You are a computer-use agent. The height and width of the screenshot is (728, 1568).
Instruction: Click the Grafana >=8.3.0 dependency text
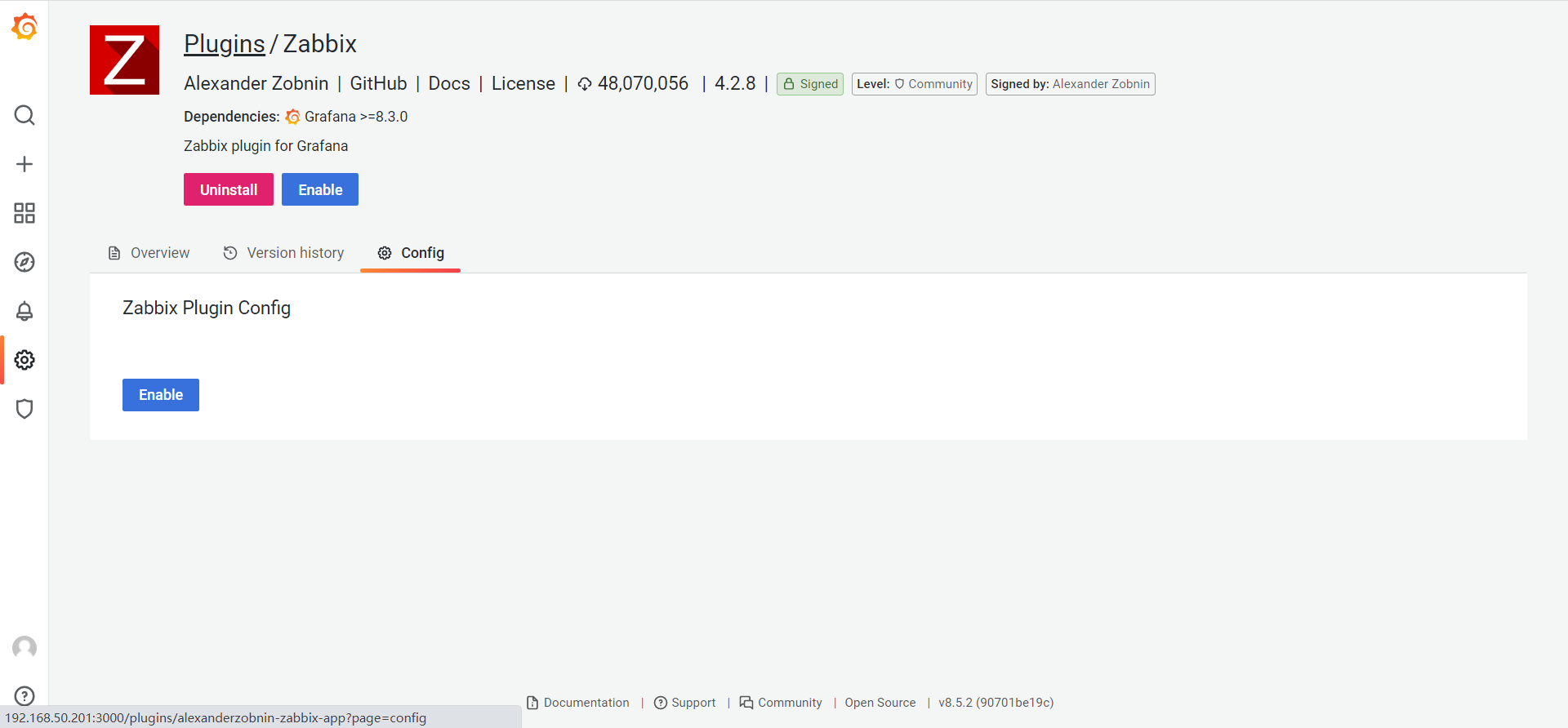(x=356, y=117)
